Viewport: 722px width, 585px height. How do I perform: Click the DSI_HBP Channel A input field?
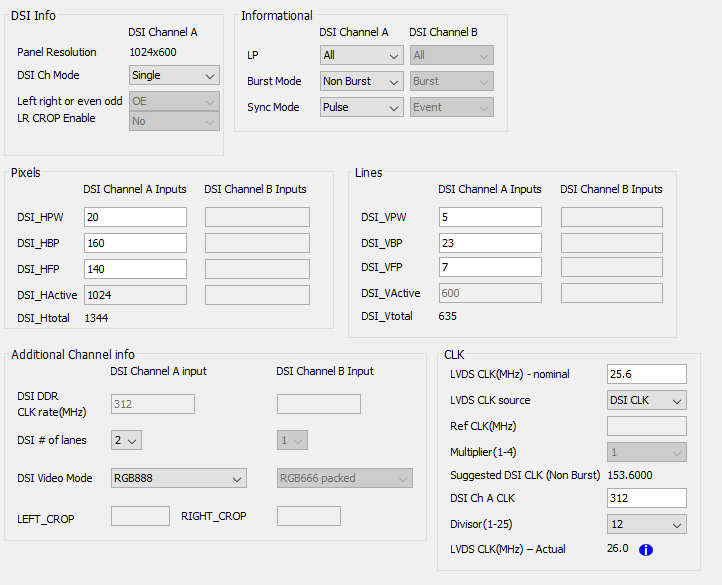click(135, 243)
